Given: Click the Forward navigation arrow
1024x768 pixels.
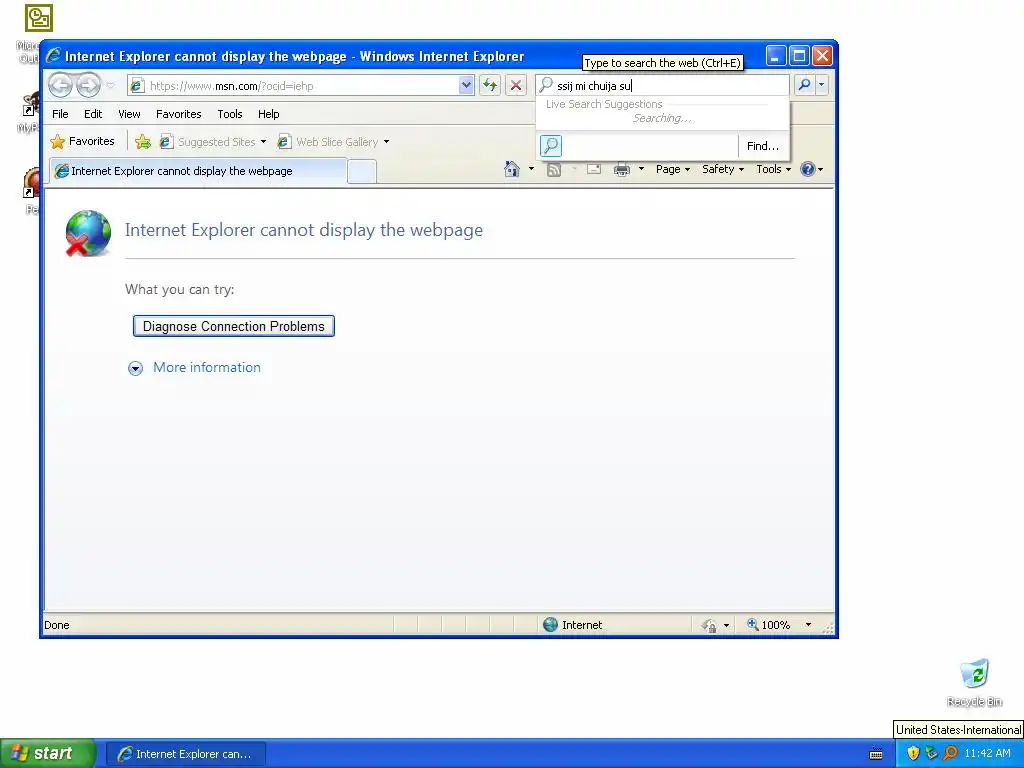Looking at the screenshot, I should tap(88, 86).
